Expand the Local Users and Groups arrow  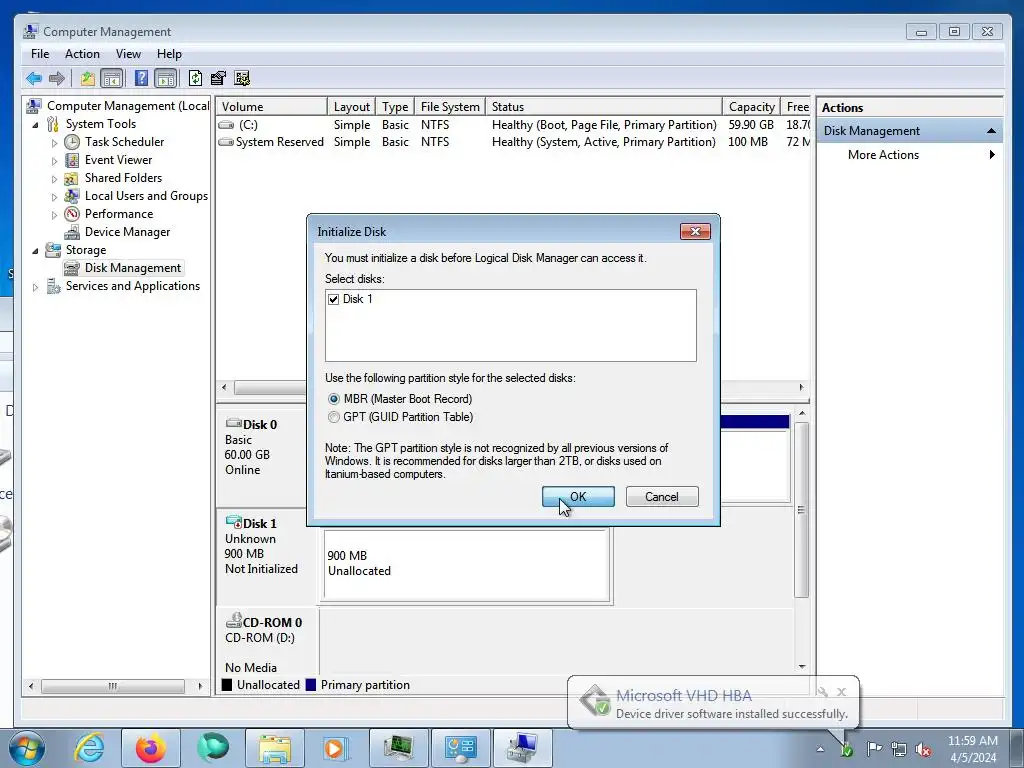pos(54,197)
